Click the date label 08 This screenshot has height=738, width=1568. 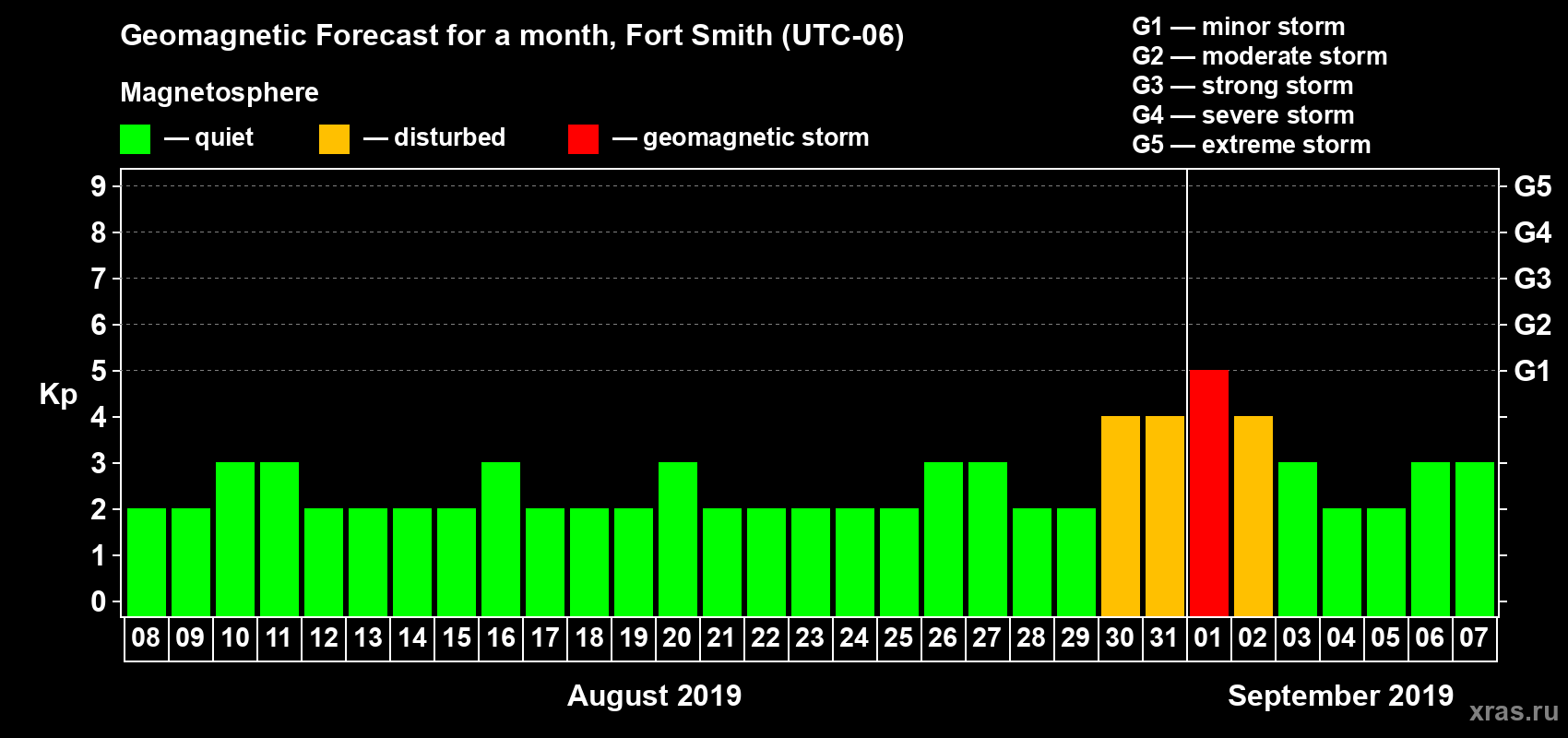pos(146,637)
